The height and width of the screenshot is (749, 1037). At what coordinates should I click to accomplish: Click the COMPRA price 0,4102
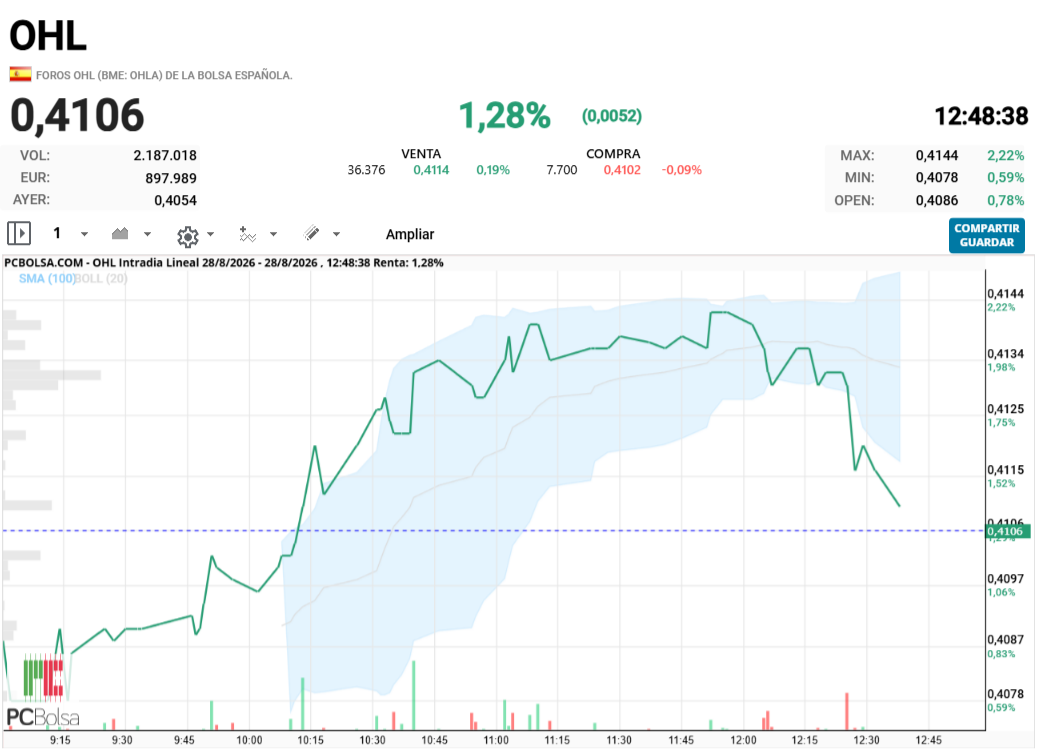tap(622, 170)
